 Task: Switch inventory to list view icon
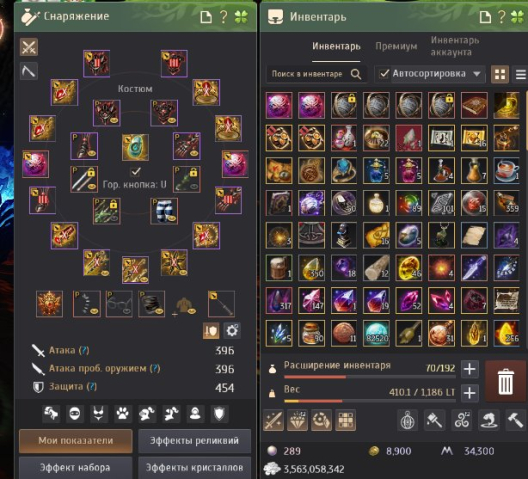(520, 74)
